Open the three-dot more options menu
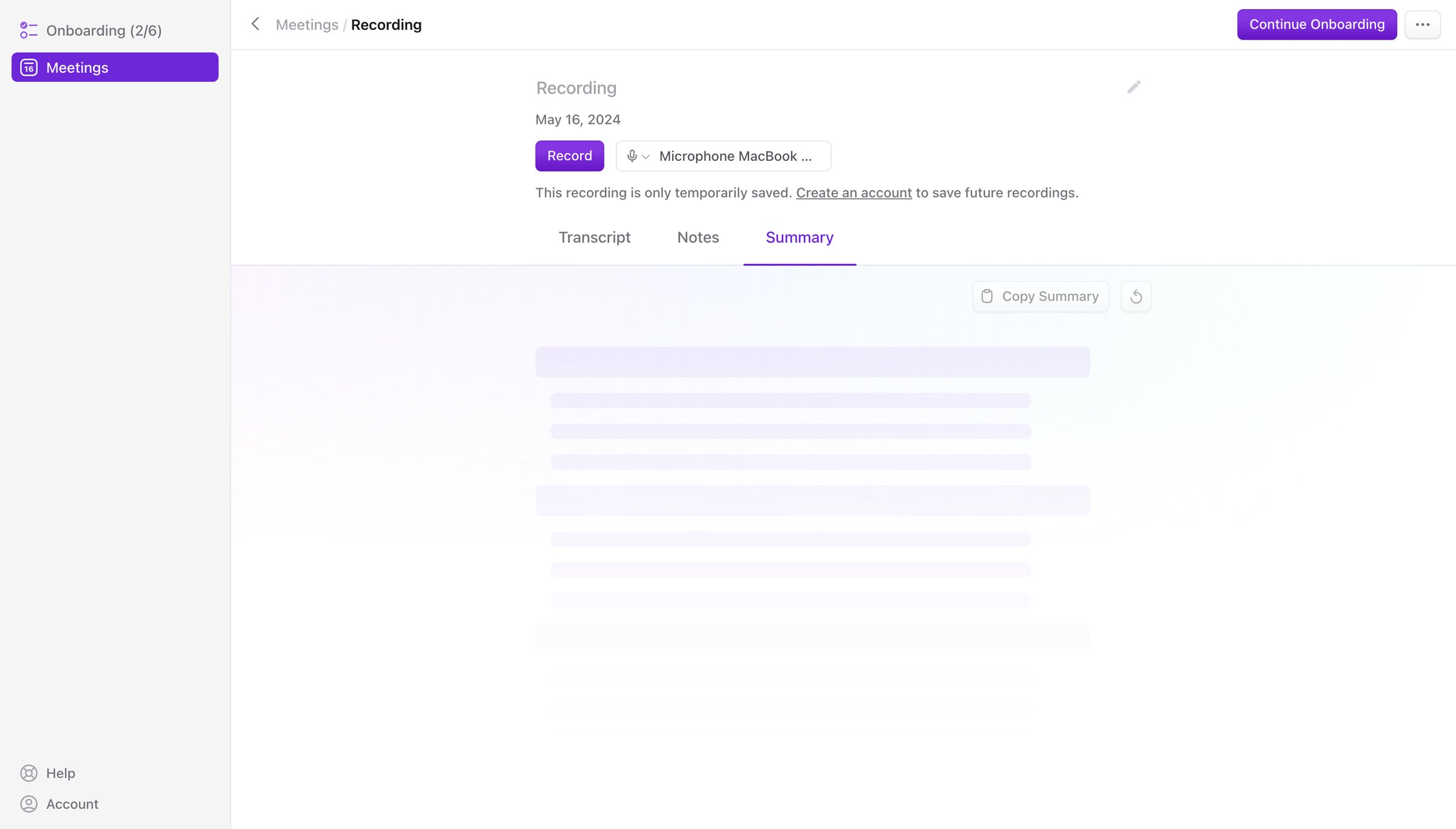The height and width of the screenshot is (829, 1456). pyautogui.click(x=1423, y=24)
